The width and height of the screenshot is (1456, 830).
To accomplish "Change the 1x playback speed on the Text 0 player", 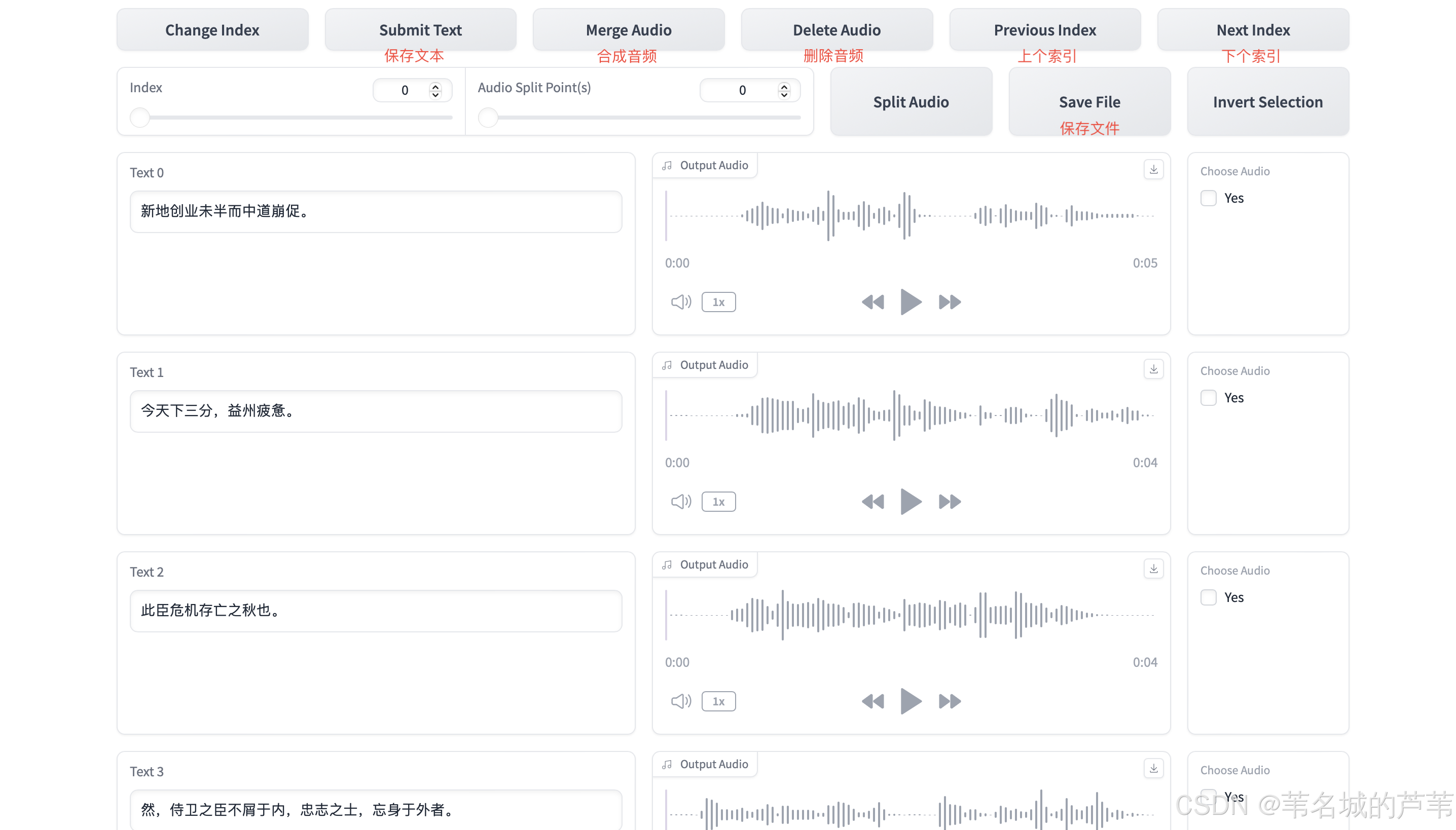I will pyautogui.click(x=718, y=302).
